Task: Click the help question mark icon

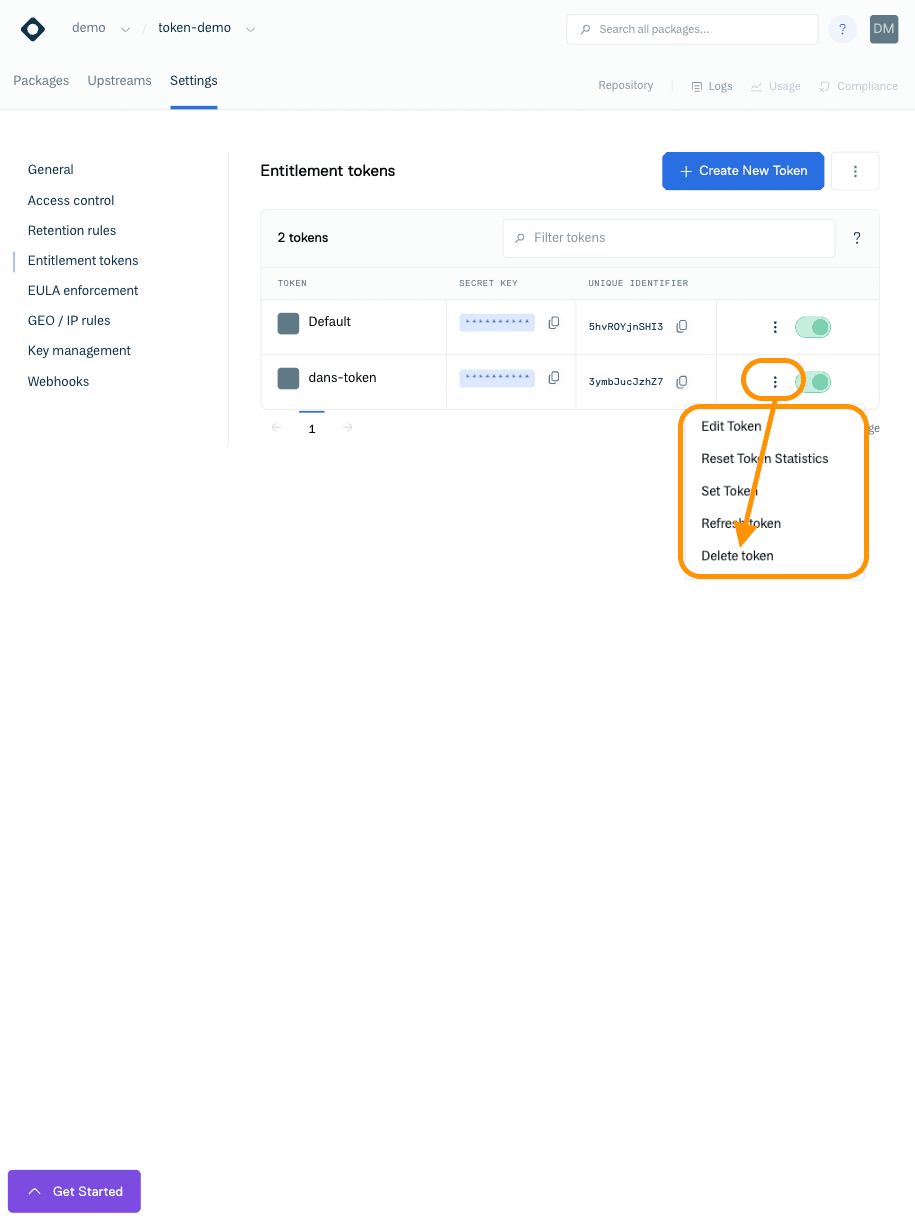Action: coord(842,29)
